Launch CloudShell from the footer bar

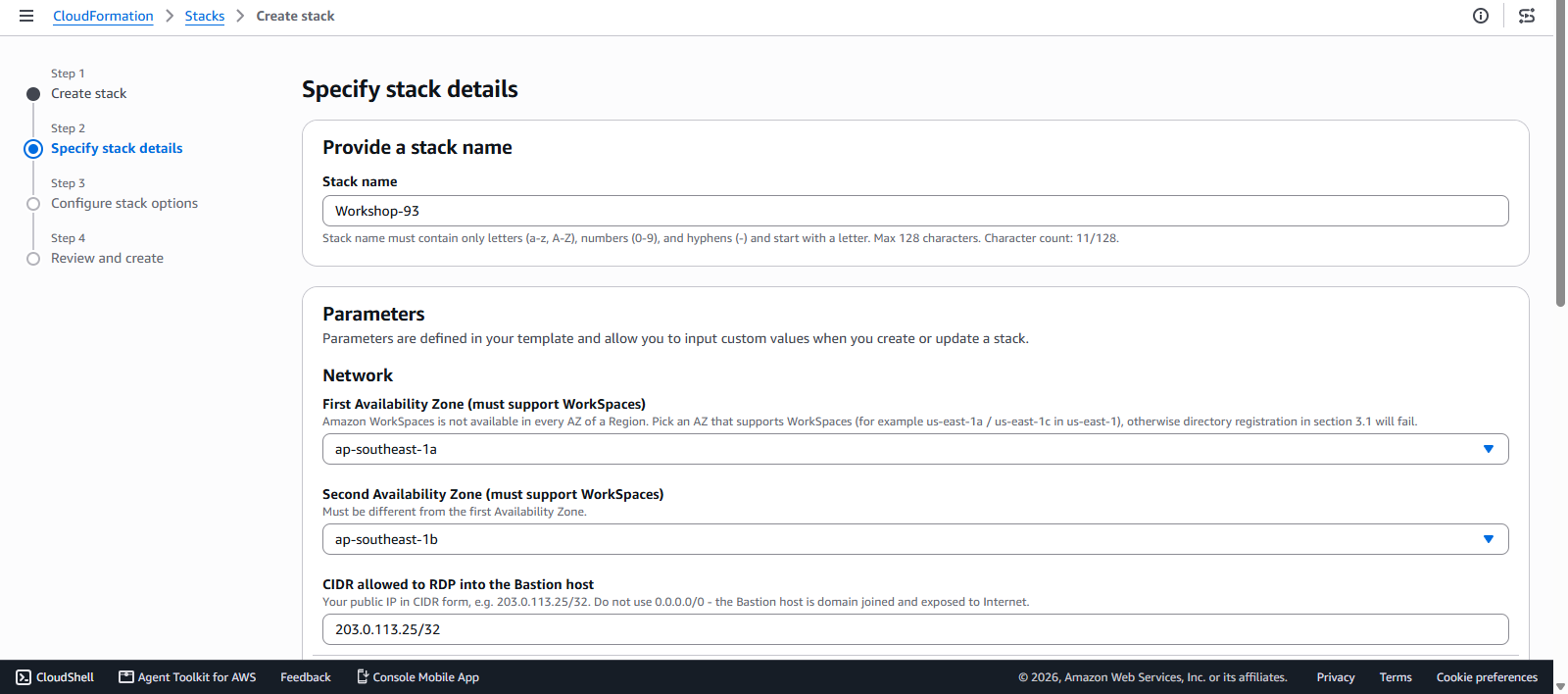click(55, 677)
